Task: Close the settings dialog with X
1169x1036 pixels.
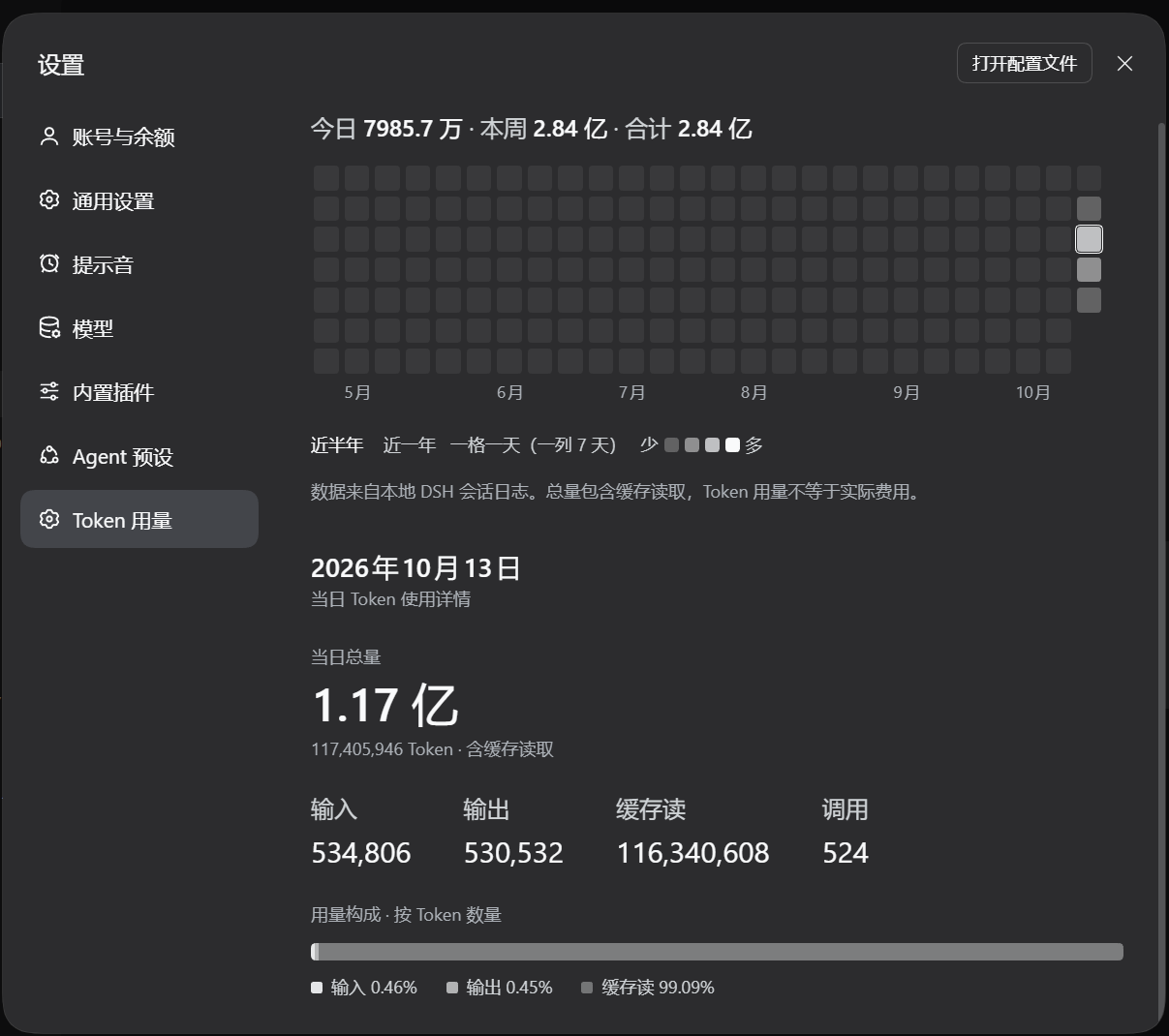Action: [1124, 63]
